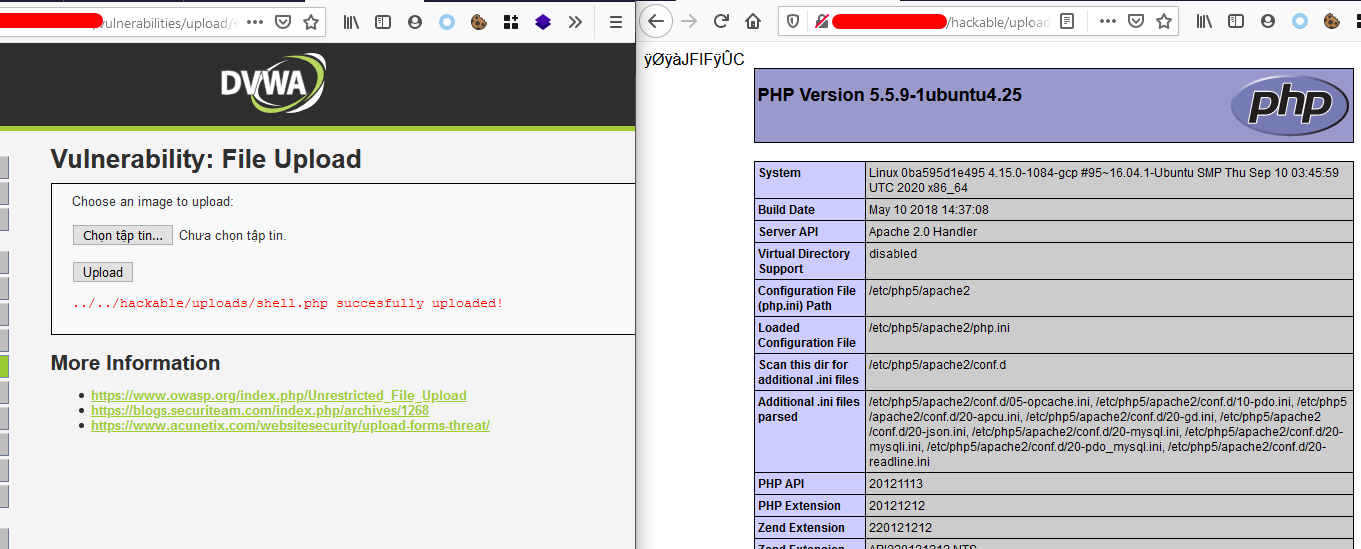Reload the PHP info page
This screenshot has width=1361, height=549.
tap(721, 21)
